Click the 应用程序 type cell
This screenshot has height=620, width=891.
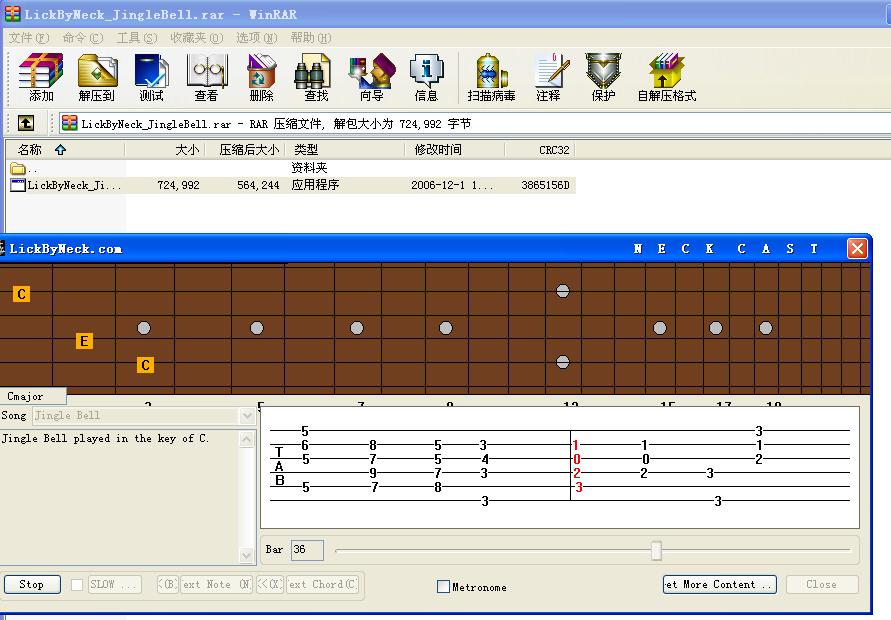coord(315,185)
